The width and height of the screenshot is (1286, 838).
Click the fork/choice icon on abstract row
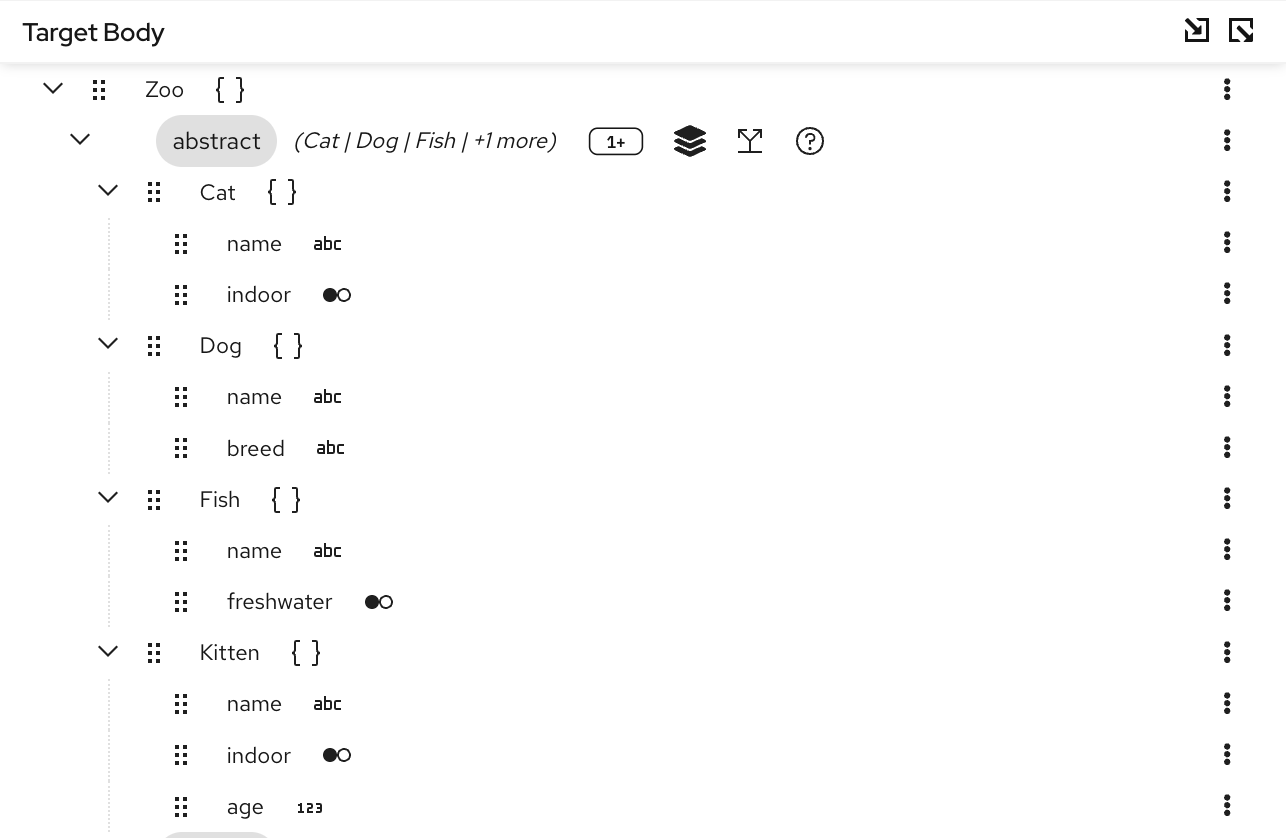[x=750, y=141]
